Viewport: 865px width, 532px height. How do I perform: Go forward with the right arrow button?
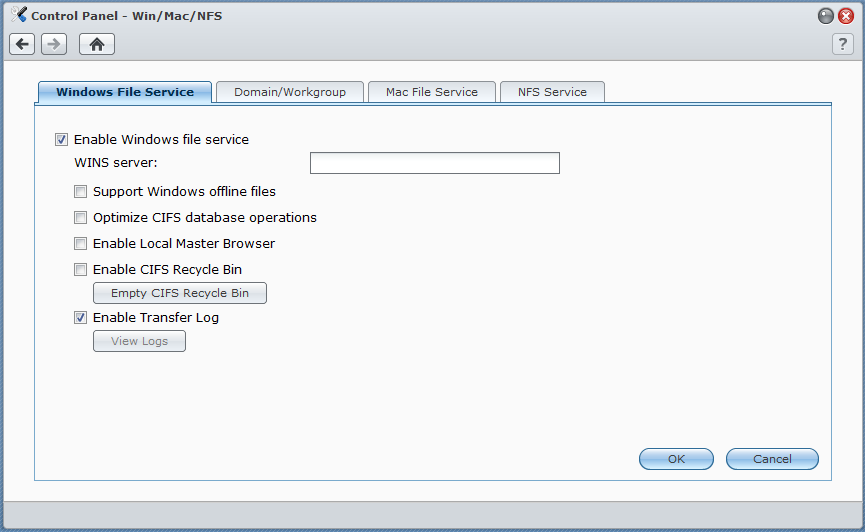(54, 44)
